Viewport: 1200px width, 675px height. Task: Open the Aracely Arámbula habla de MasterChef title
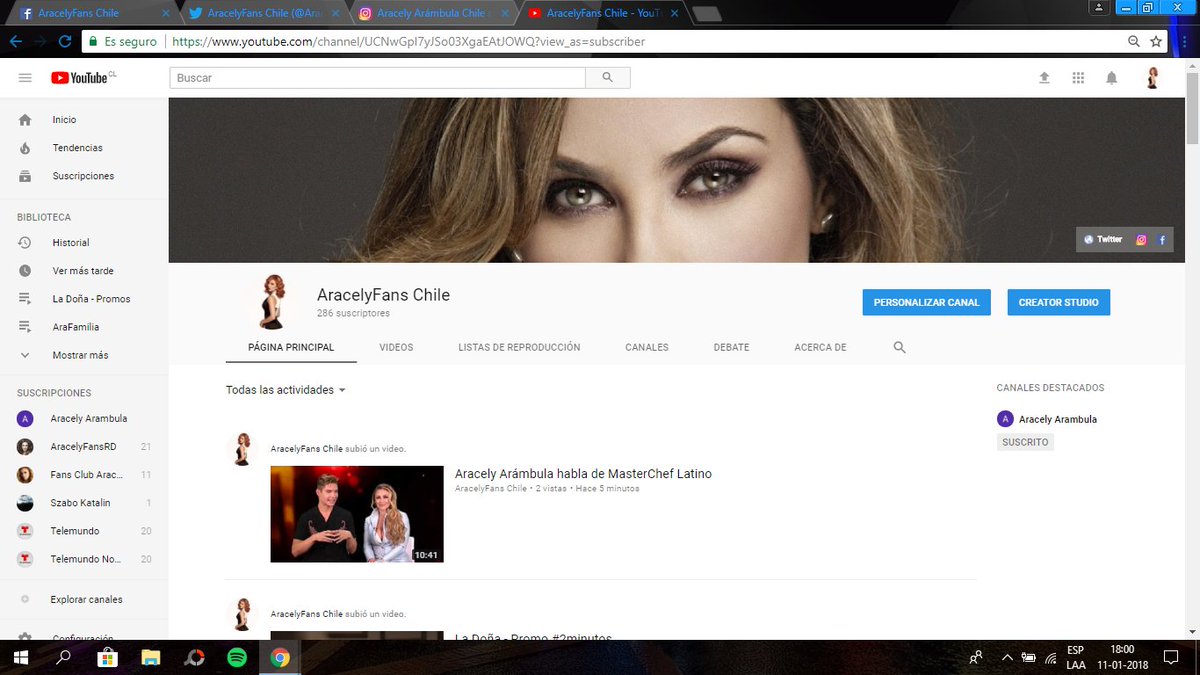(583, 474)
